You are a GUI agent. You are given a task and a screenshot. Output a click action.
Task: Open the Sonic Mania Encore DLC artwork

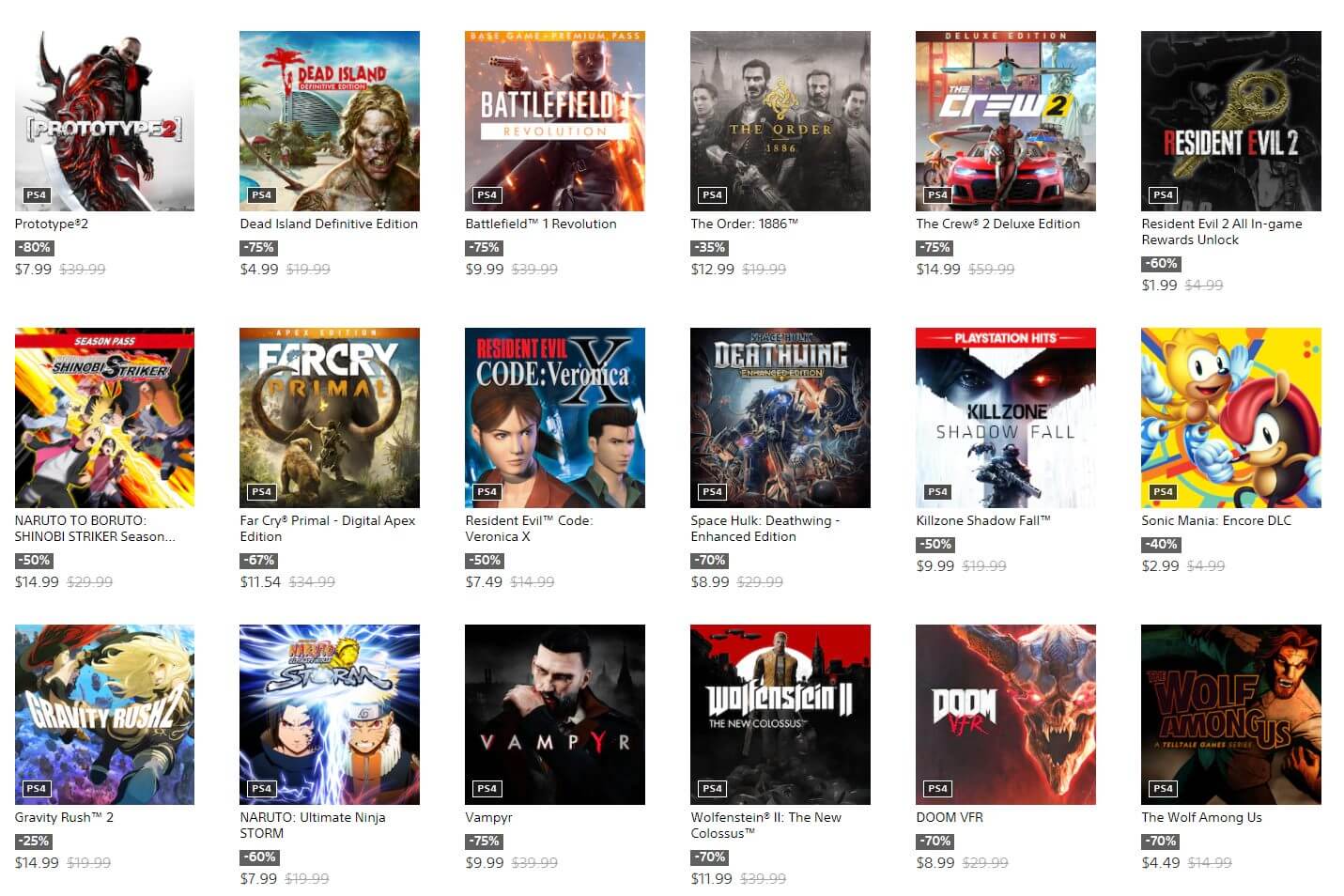1231,418
